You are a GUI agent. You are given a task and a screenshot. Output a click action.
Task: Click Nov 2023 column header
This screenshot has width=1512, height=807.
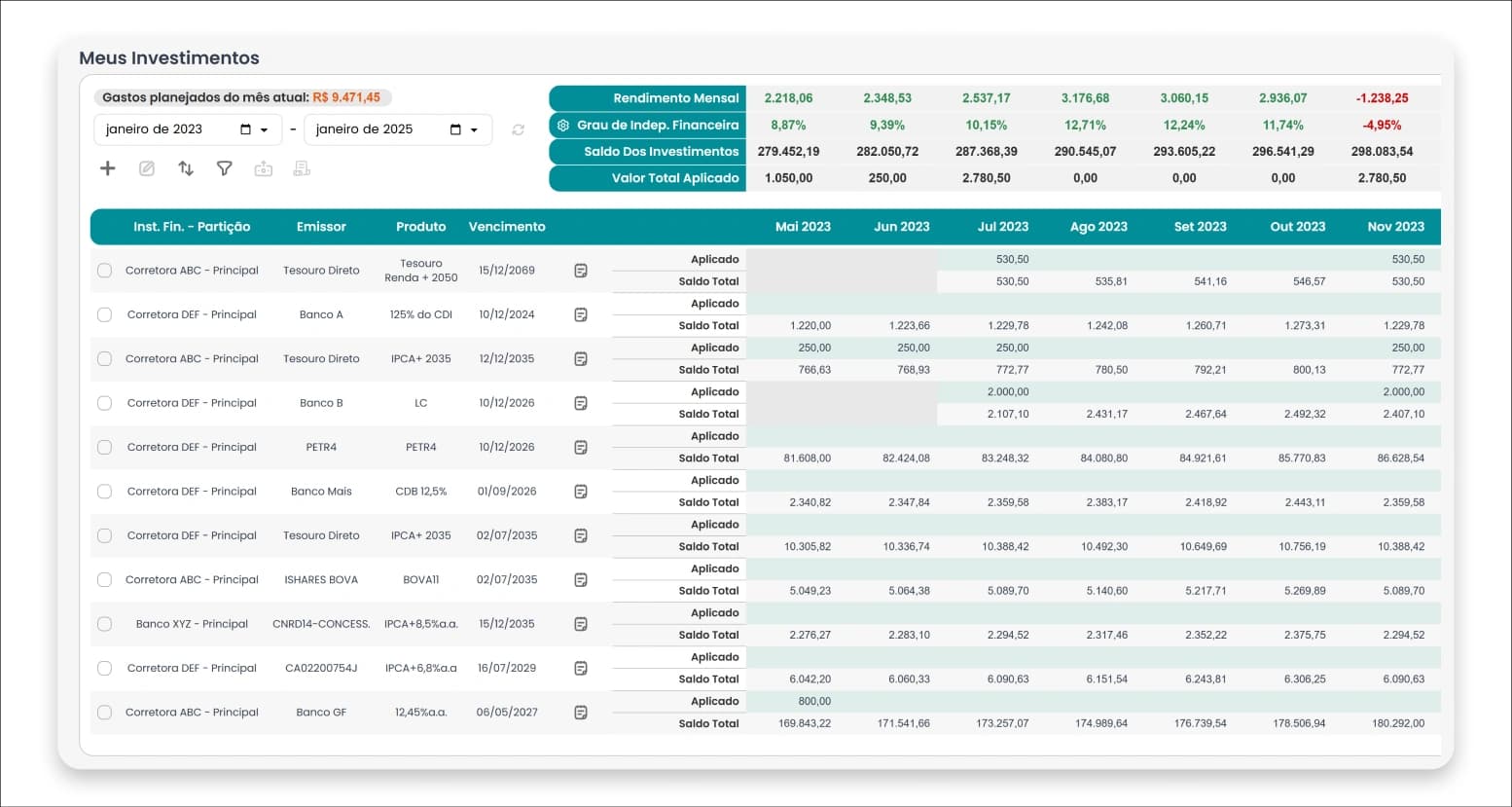coord(1395,227)
